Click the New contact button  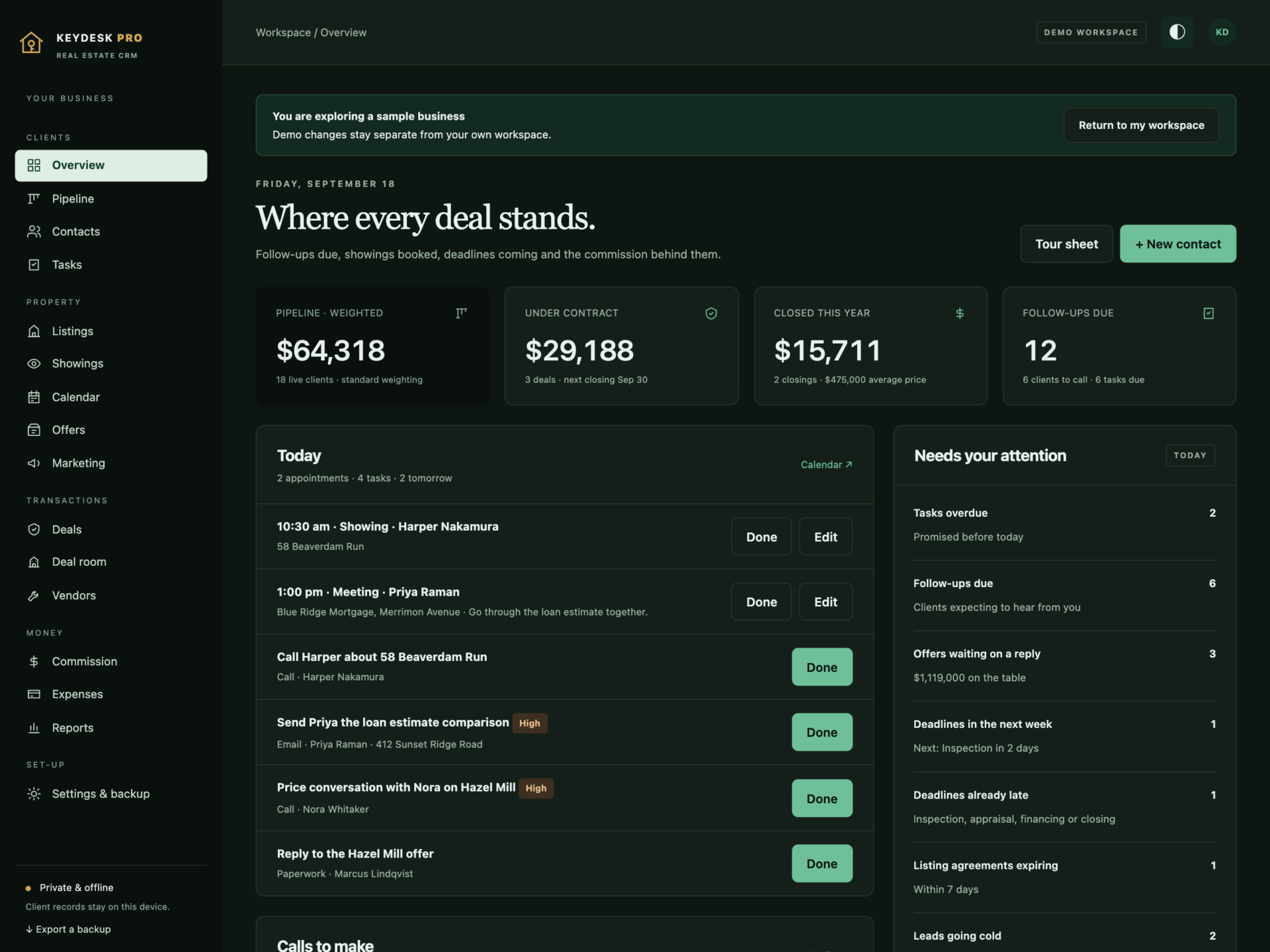pyautogui.click(x=1177, y=244)
